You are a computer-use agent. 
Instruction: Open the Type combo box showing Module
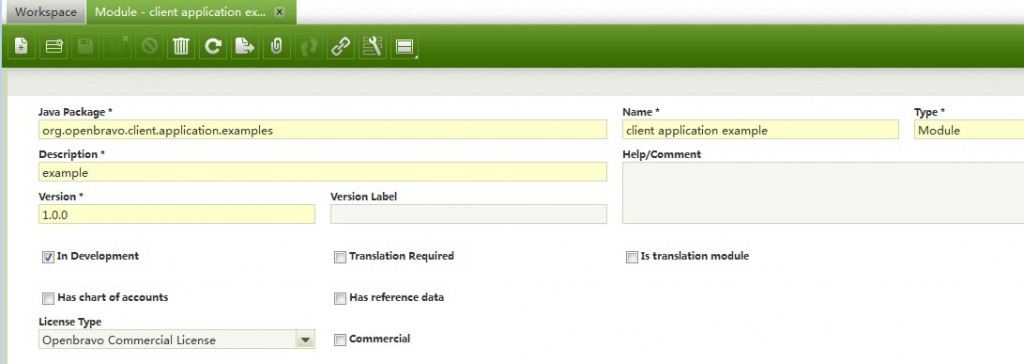pyautogui.click(x=969, y=130)
